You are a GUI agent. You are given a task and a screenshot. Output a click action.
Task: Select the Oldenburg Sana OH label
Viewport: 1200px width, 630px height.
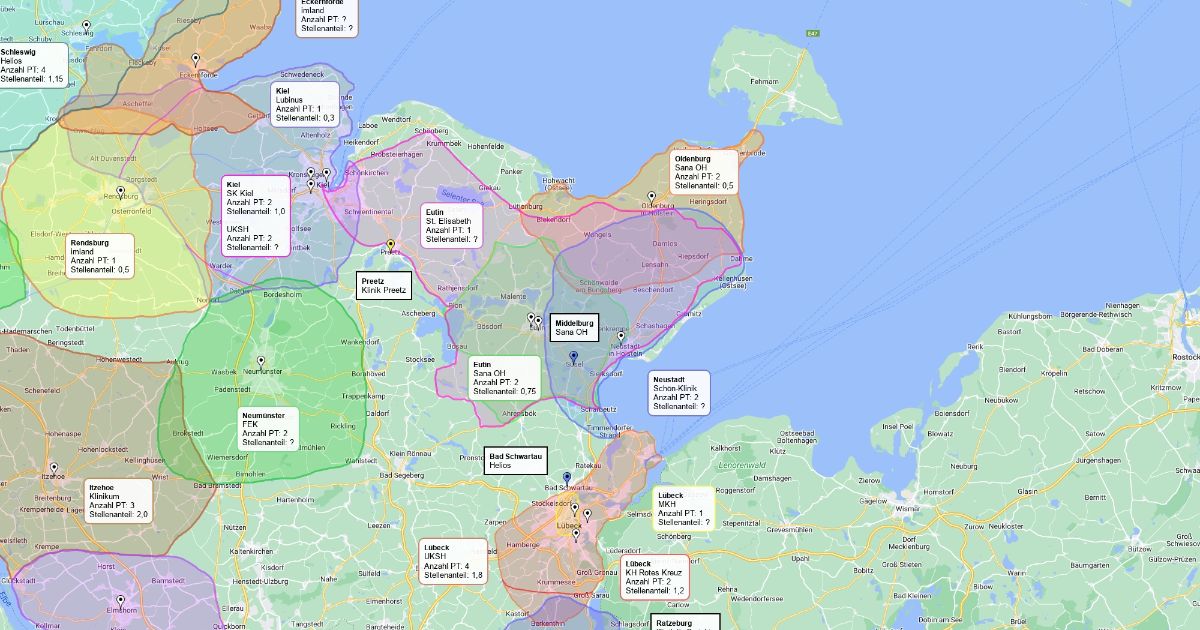click(704, 172)
